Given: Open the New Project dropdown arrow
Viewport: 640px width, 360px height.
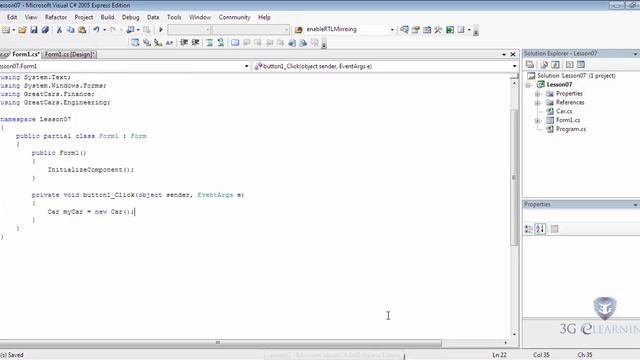Looking at the screenshot, I should (13, 30).
